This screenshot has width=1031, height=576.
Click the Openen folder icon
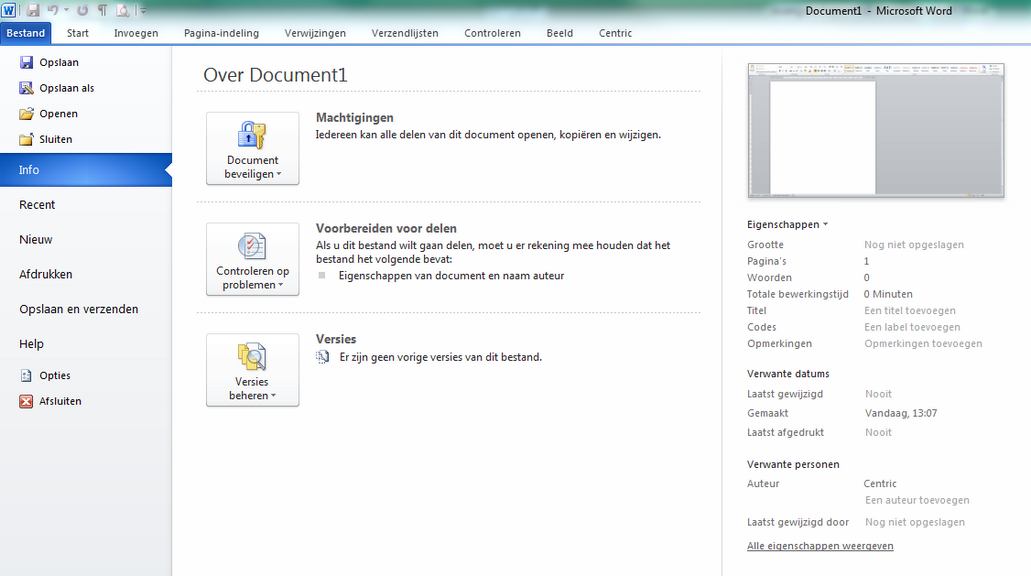click(x=26, y=114)
